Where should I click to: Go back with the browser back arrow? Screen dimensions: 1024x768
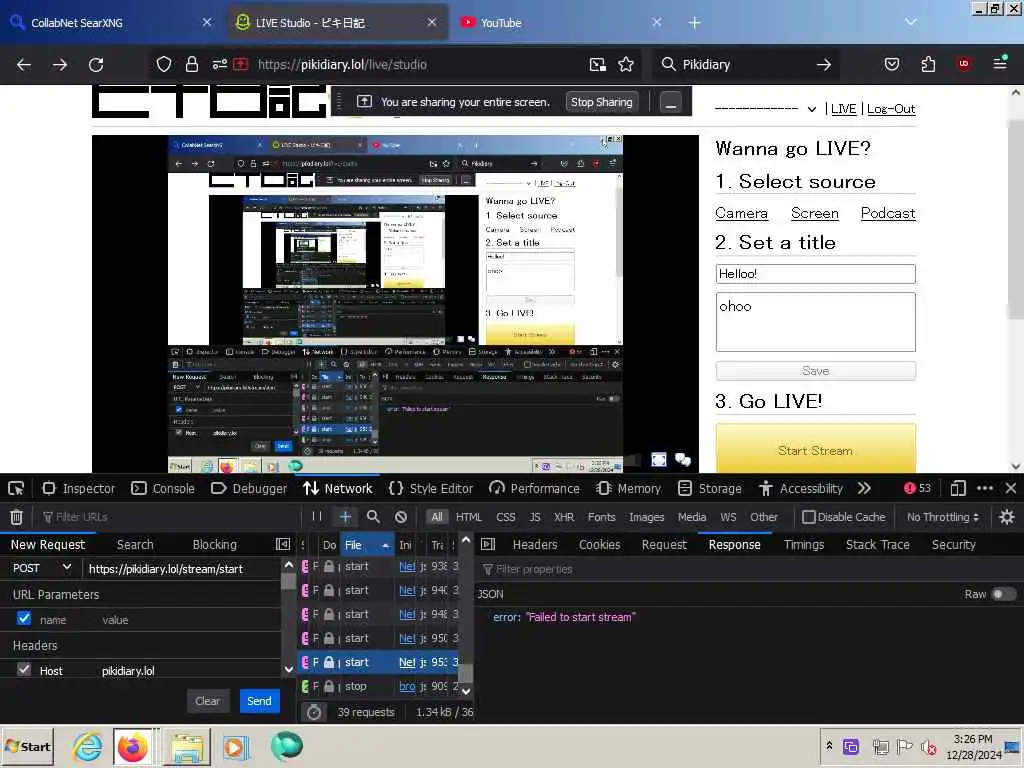[24, 64]
